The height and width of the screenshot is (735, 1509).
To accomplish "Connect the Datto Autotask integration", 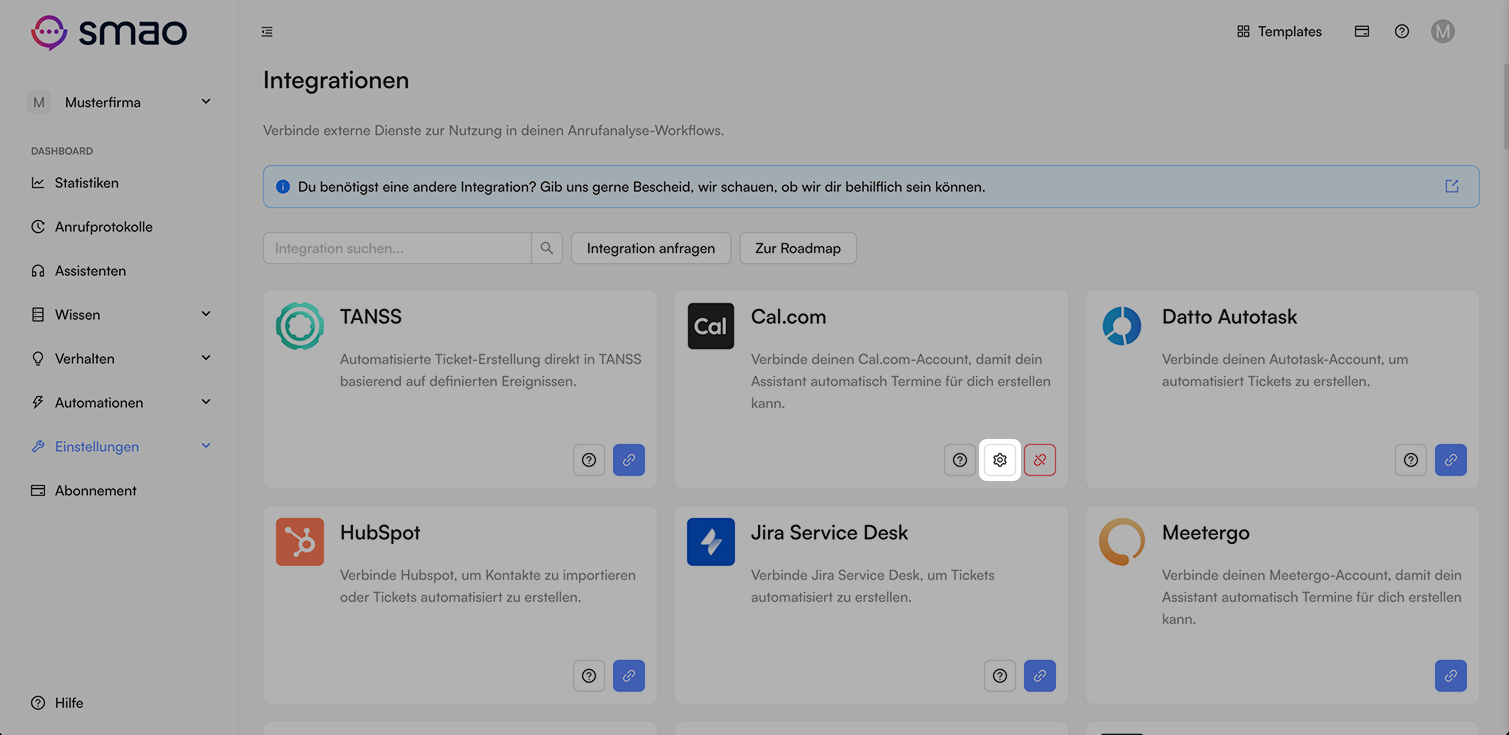I will click(x=1451, y=460).
